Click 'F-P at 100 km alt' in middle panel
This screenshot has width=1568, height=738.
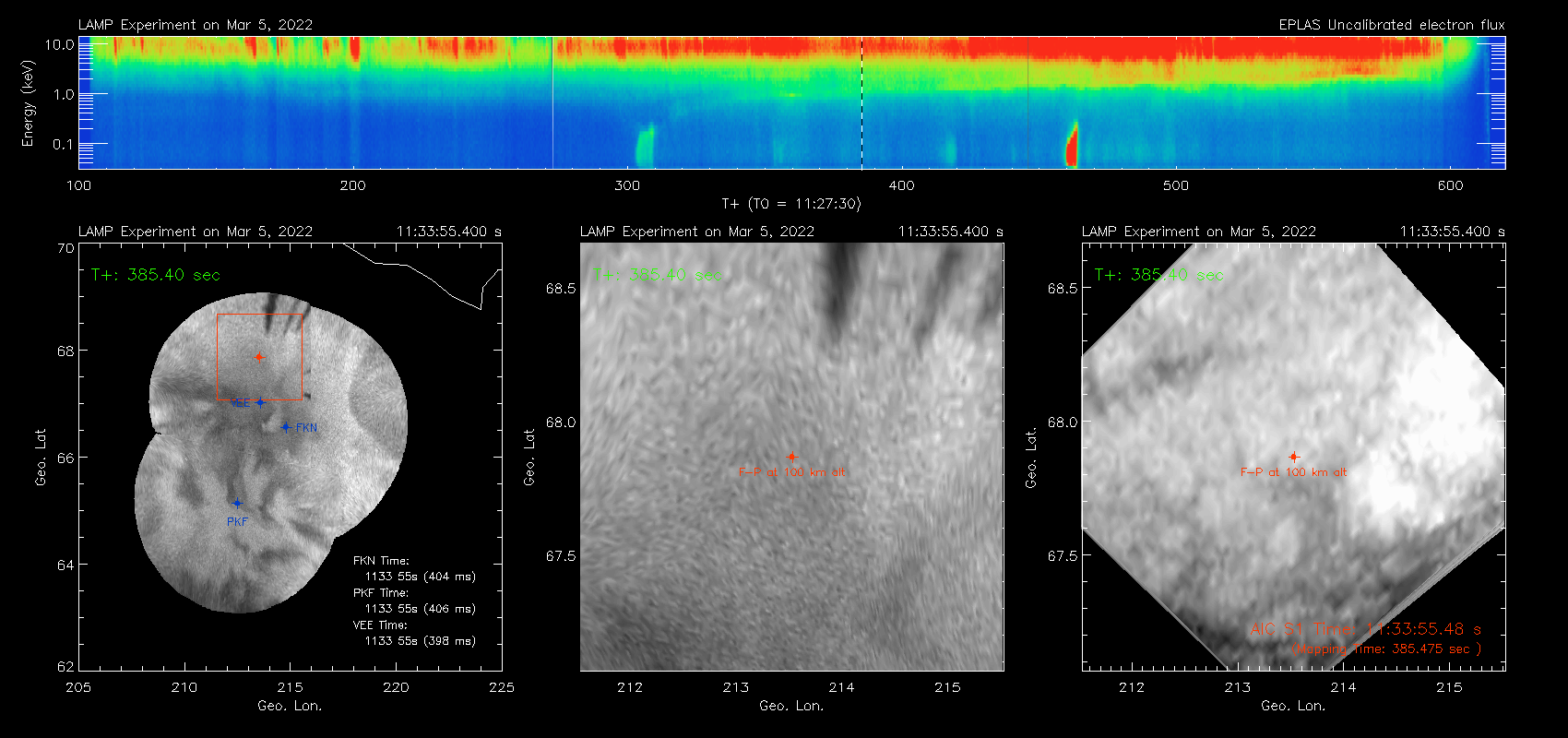pyautogui.click(x=791, y=472)
